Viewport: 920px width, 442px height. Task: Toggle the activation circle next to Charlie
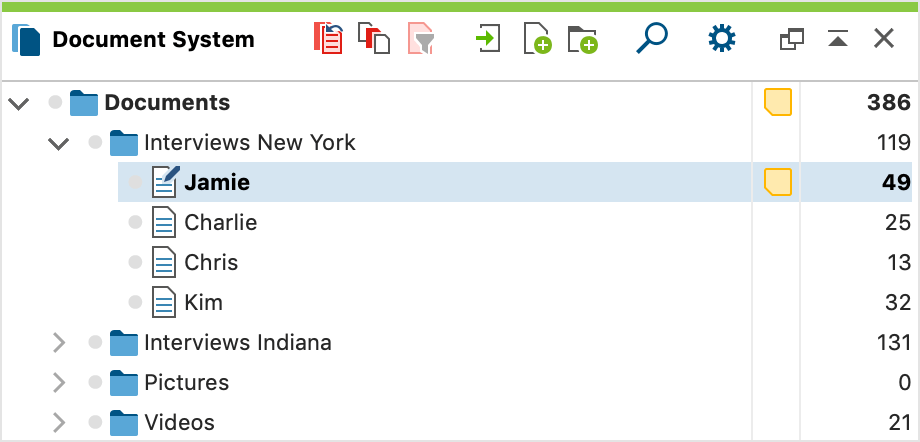point(136,222)
